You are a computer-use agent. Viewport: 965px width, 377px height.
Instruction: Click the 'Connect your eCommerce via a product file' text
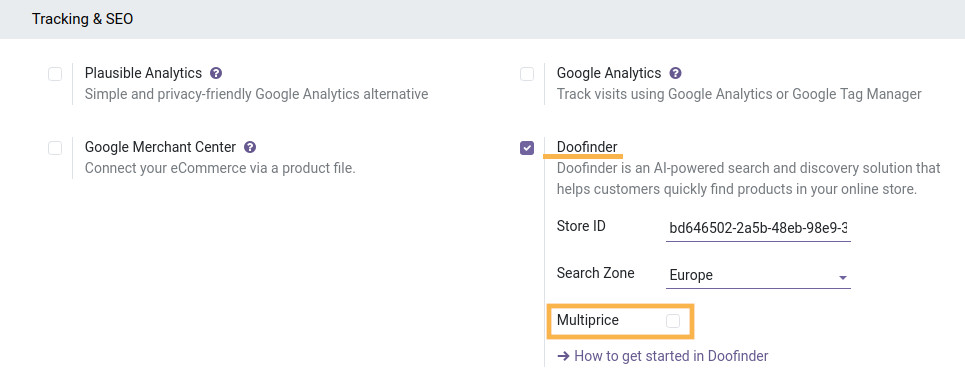click(x=220, y=168)
